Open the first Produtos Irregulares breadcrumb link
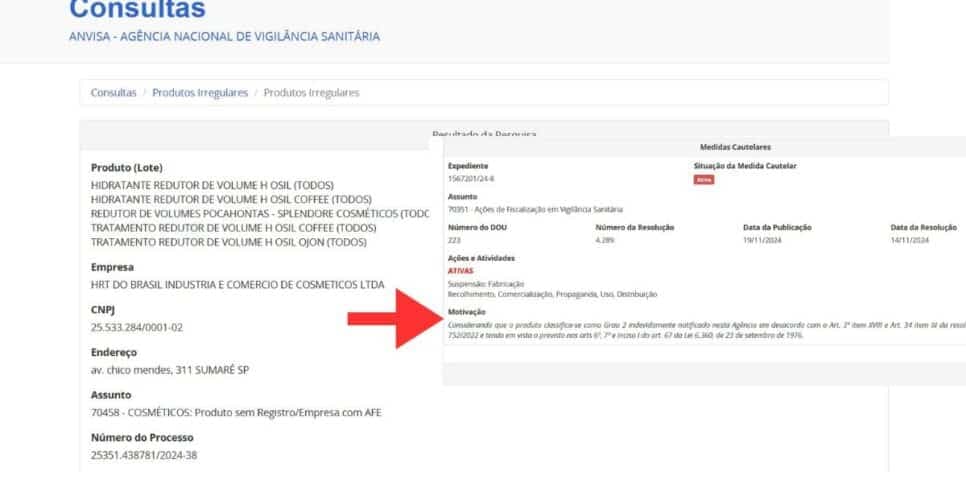 tap(200, 93)
